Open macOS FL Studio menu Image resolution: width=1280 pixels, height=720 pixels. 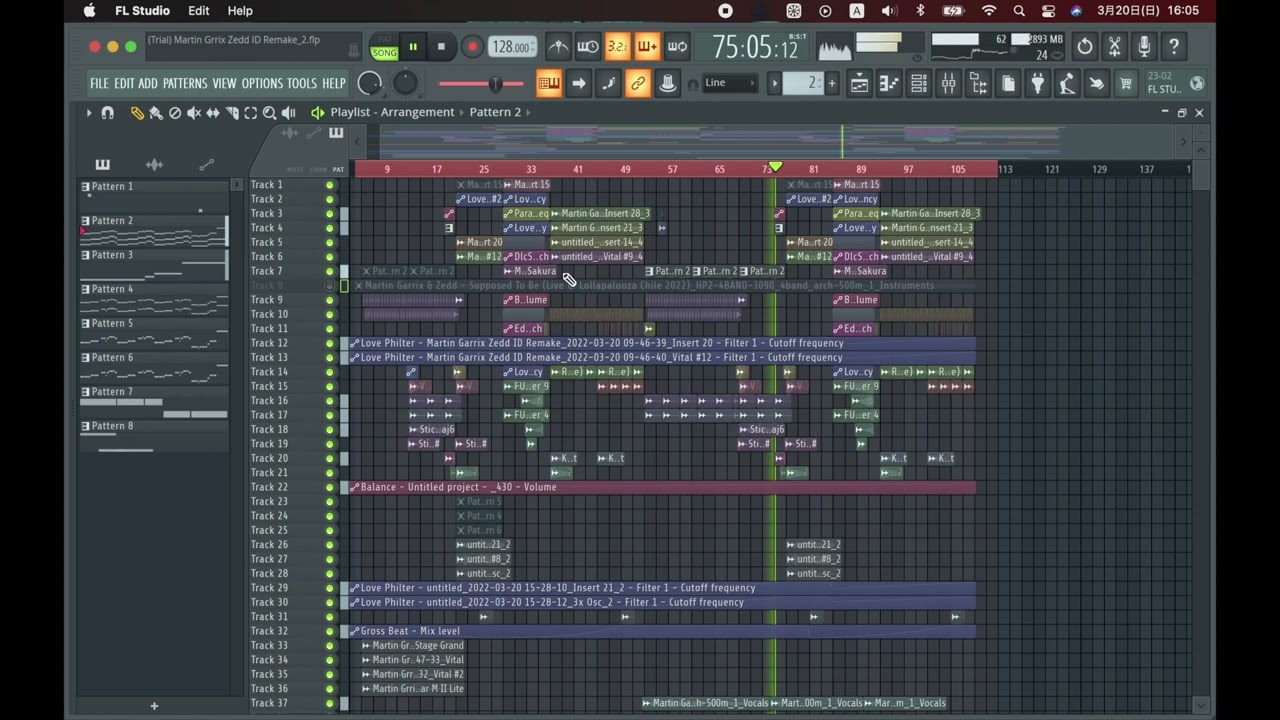click(142, 11)
